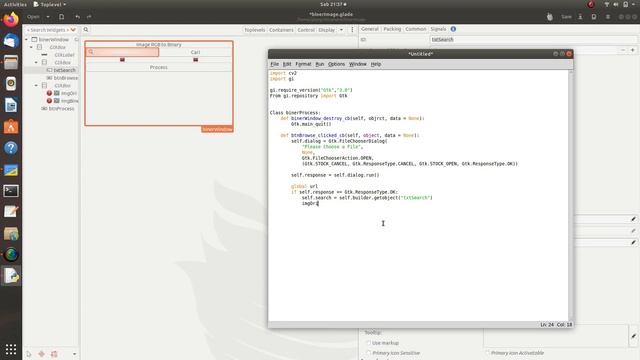Screen dimensions: 640x360
Task: Redo action in Glade header
Action: (x=89, y=17)
